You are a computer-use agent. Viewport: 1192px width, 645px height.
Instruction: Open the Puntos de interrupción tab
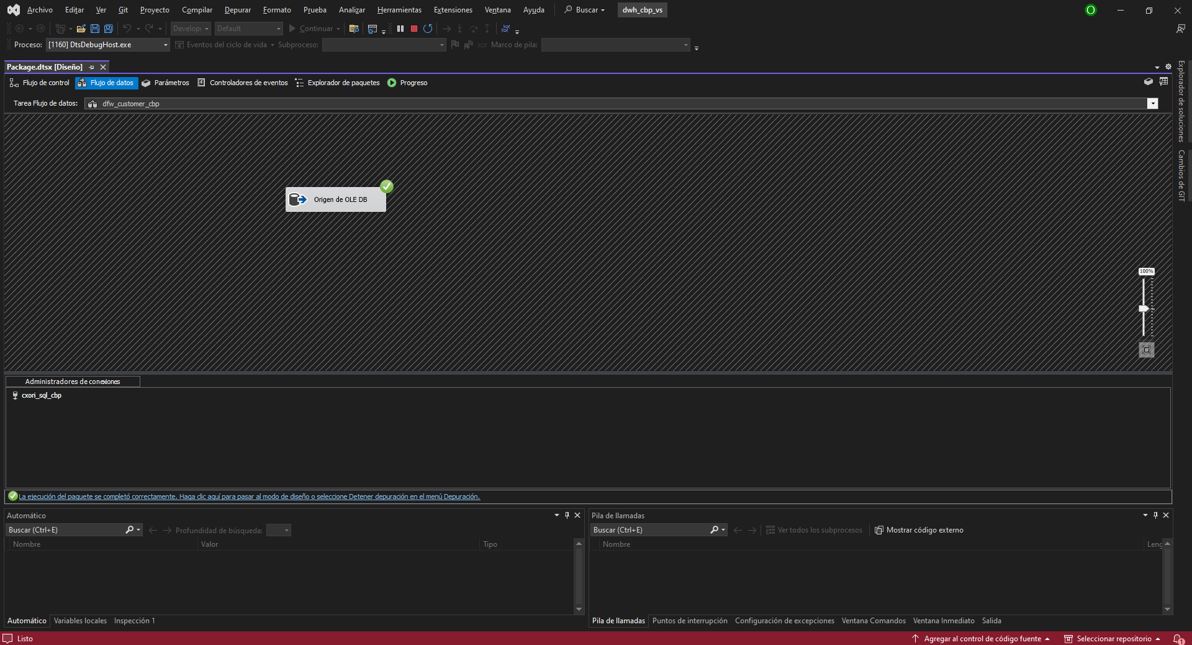point(690,621)
